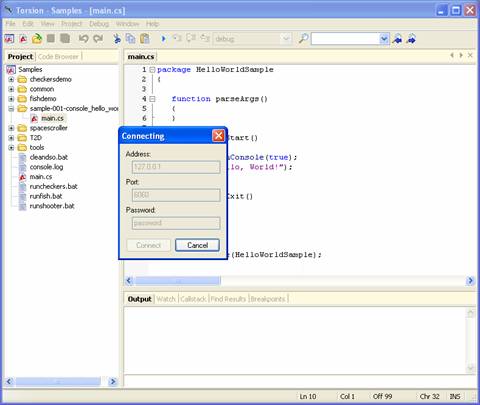Click the Paste clipboard icon
The height and width of the screenshot is (405, 480).
pos(145,39)
